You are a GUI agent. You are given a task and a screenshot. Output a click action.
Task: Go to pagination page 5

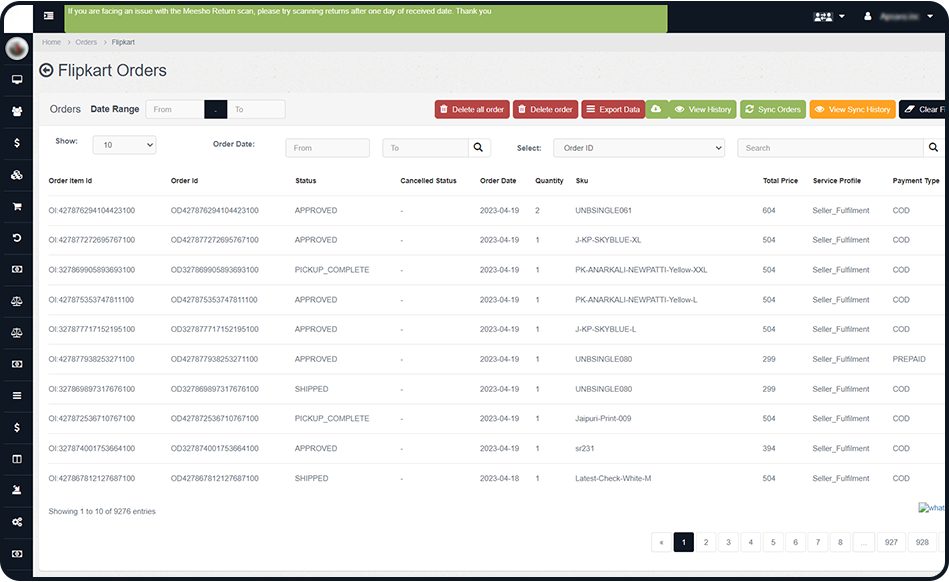coord(773,542)
